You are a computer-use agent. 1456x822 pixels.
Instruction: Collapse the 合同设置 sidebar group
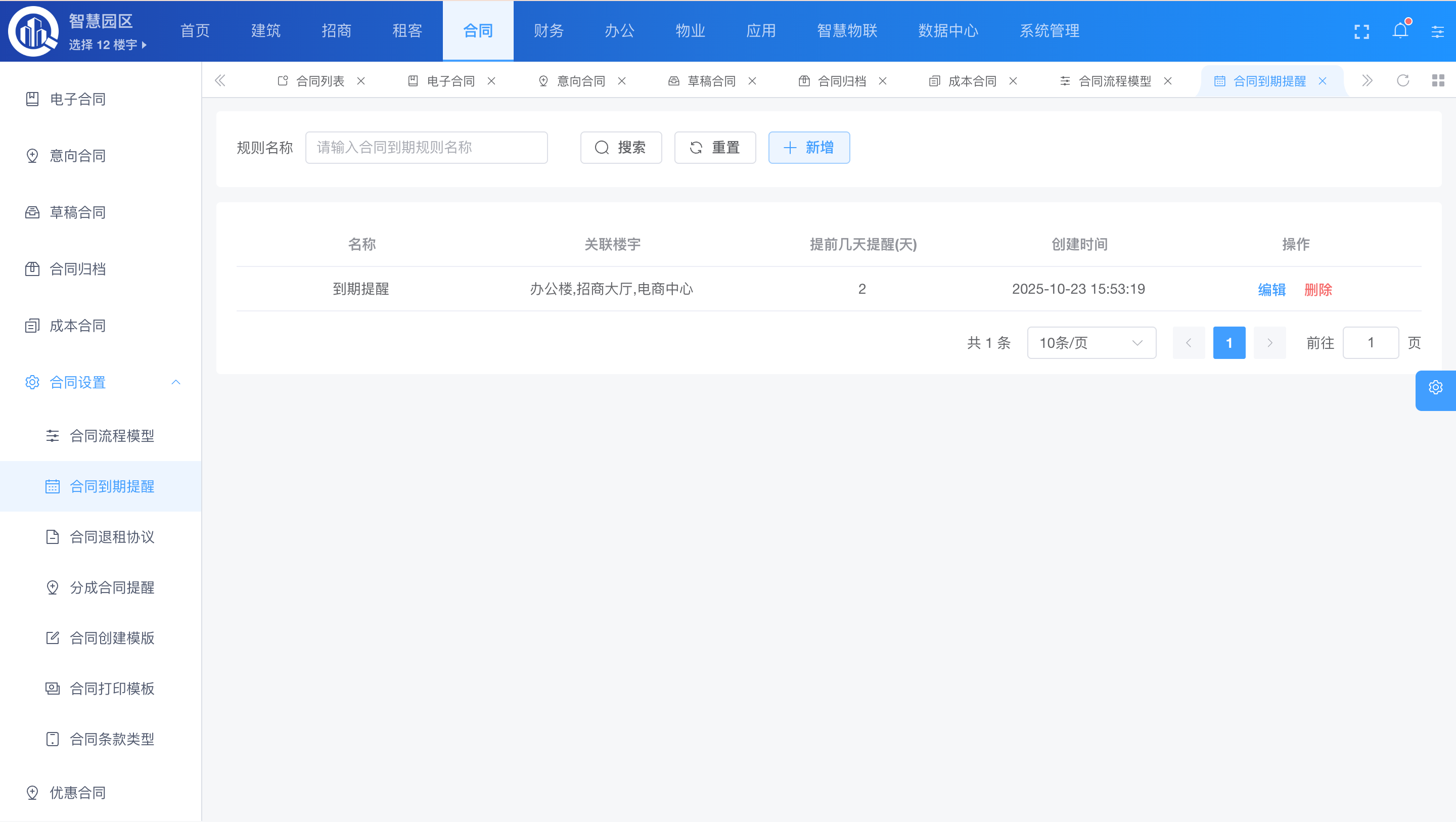point(176,383)
